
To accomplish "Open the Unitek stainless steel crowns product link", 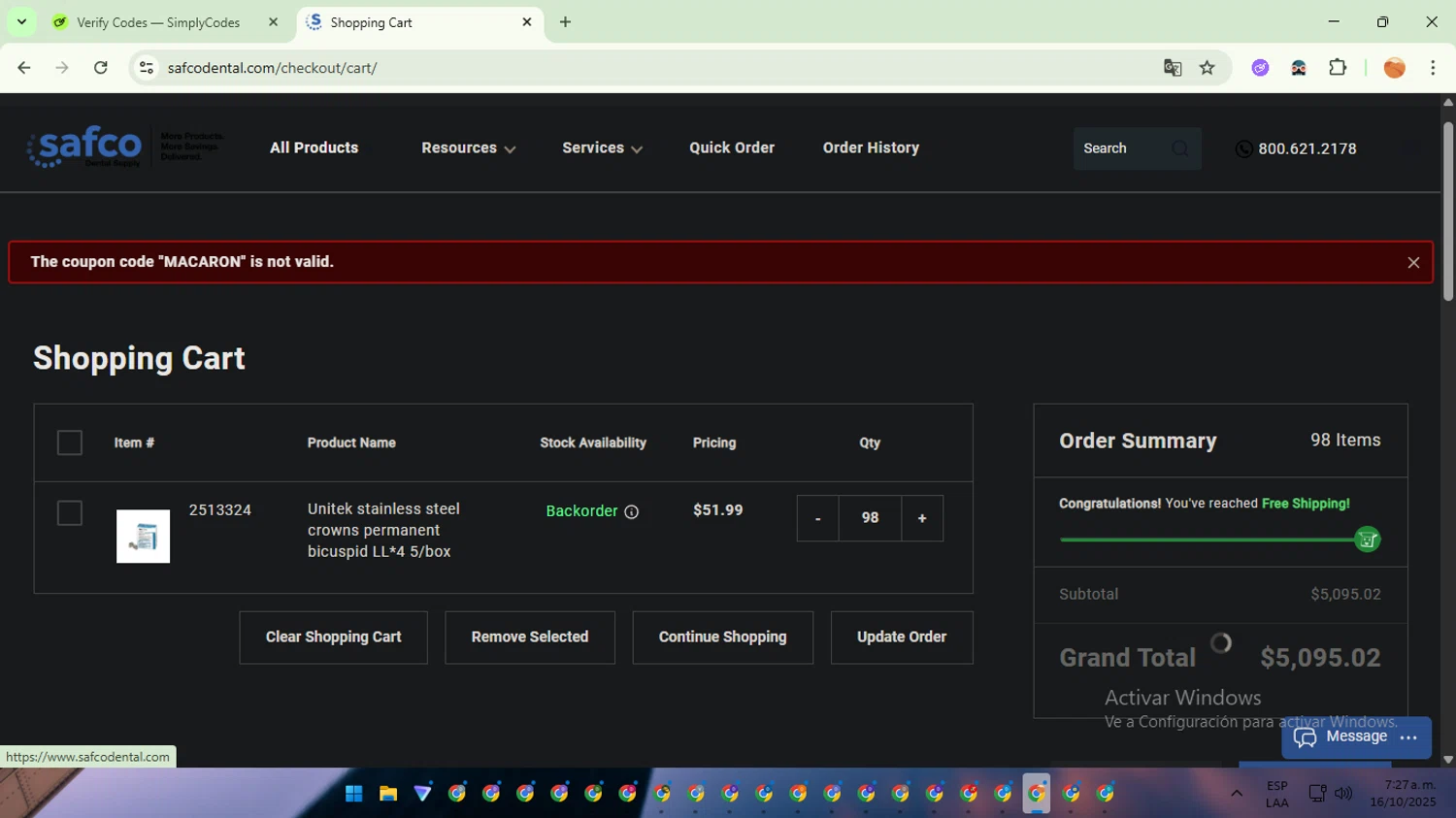I will click(x=383, y=530).
